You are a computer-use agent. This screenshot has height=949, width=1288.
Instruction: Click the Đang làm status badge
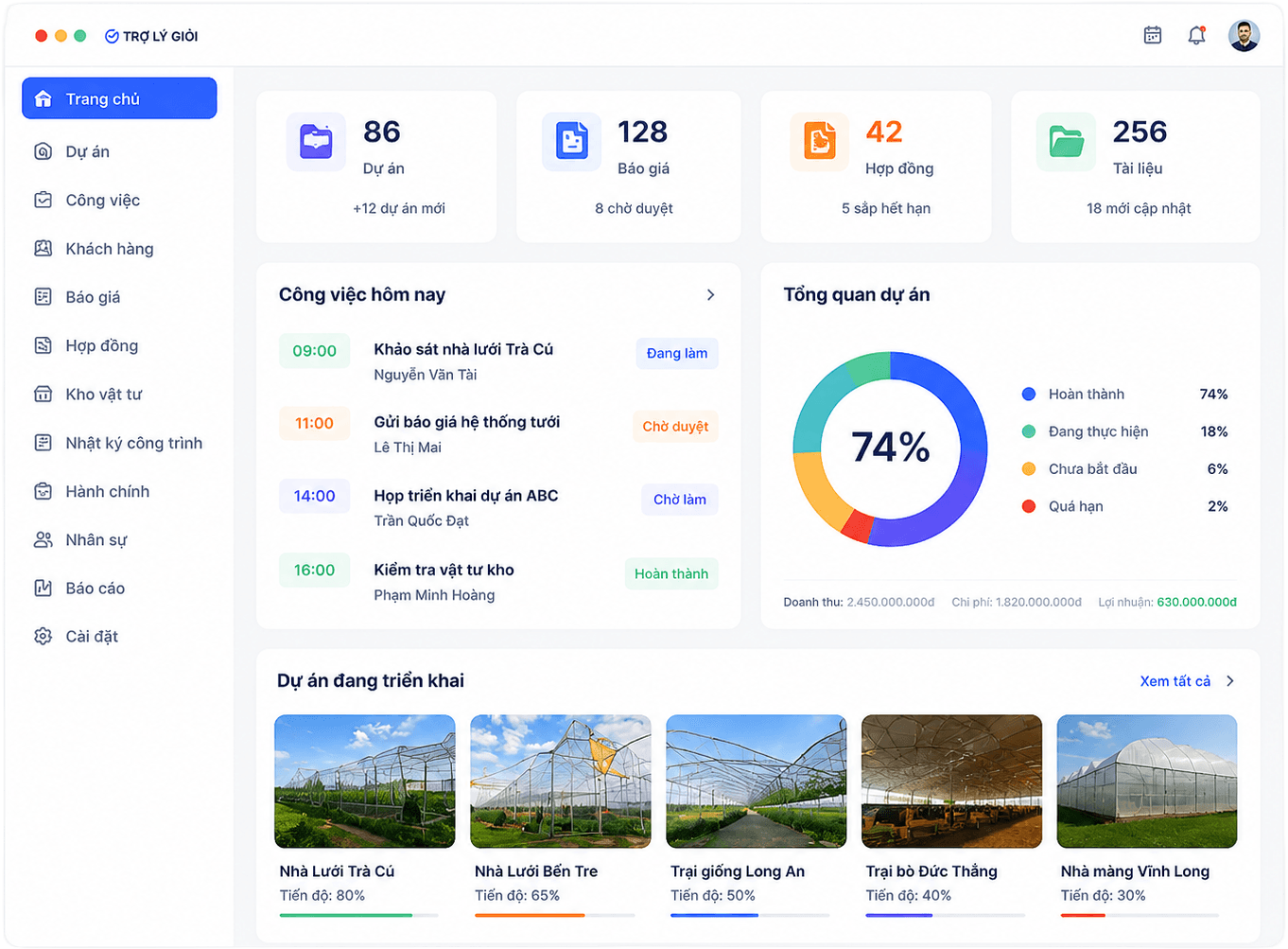pyautogui.click(x=677, y=353)
